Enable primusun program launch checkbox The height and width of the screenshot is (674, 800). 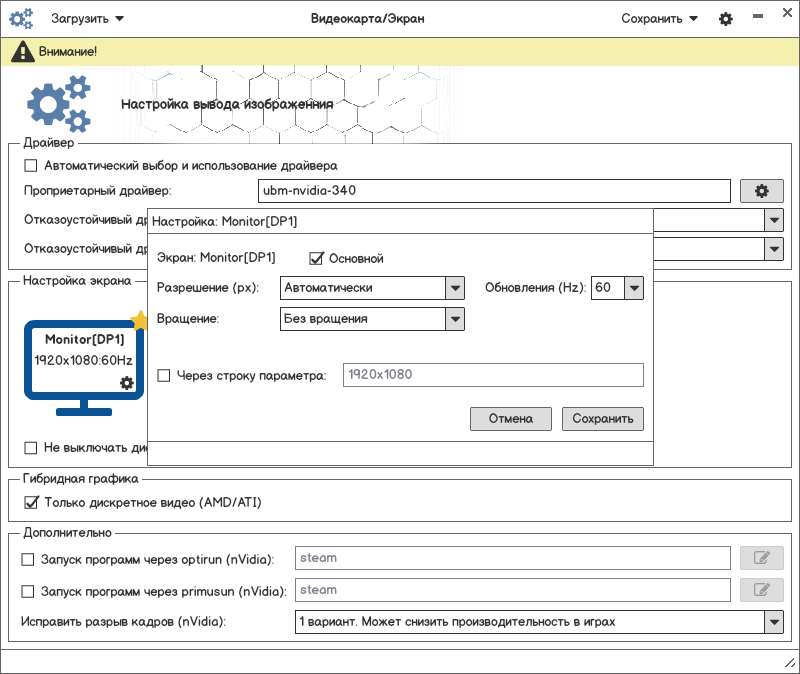pos(28,591)
